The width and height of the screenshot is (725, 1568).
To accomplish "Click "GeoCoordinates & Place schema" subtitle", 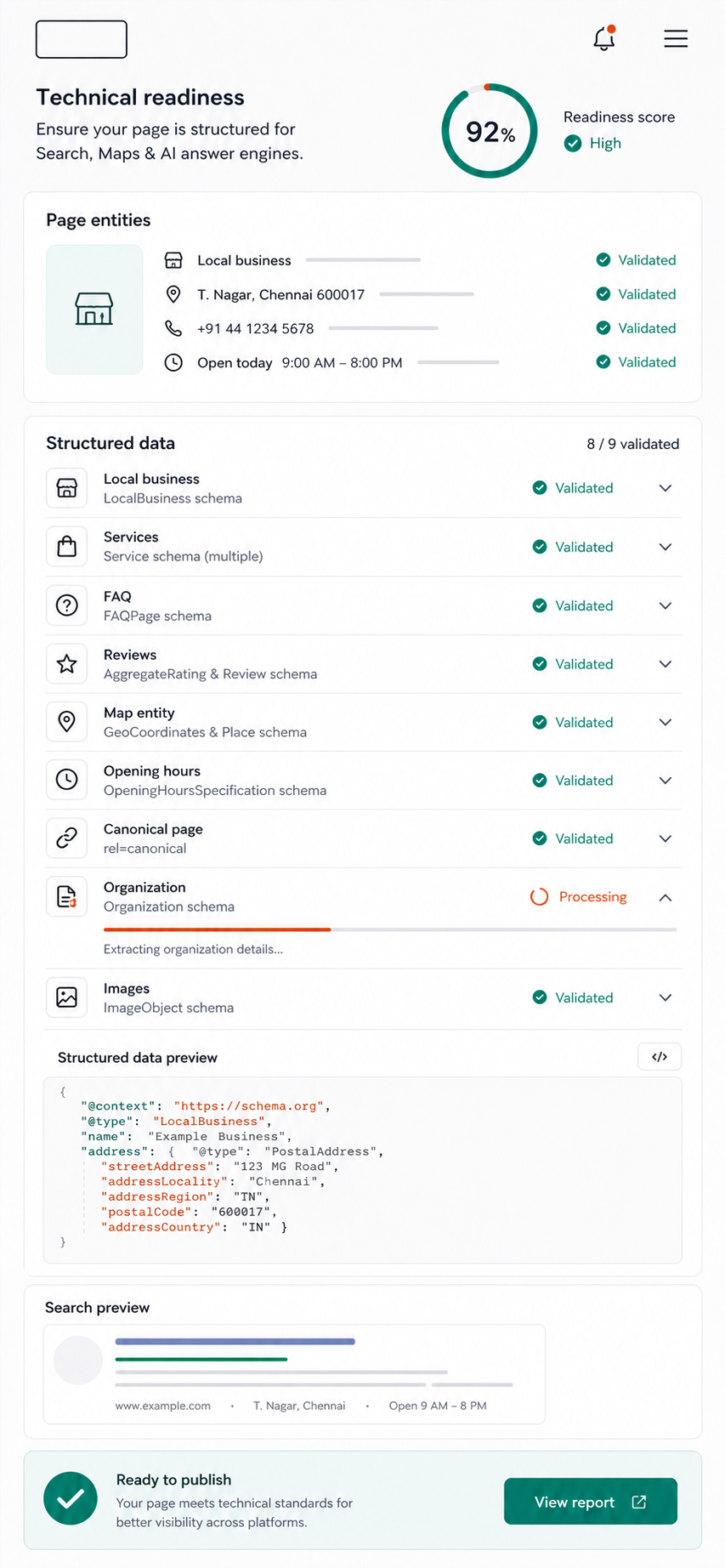I will tap(205, 732).
